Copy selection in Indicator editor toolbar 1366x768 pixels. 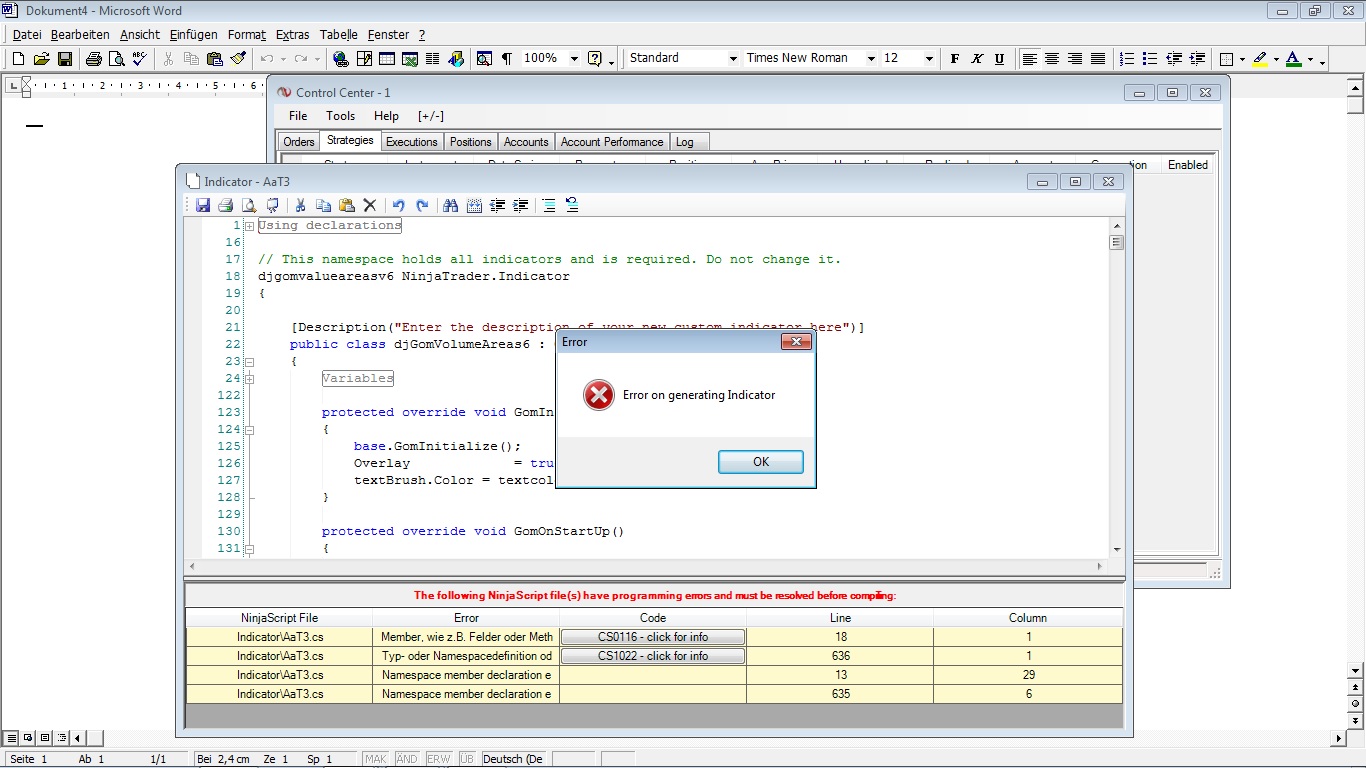323,205
